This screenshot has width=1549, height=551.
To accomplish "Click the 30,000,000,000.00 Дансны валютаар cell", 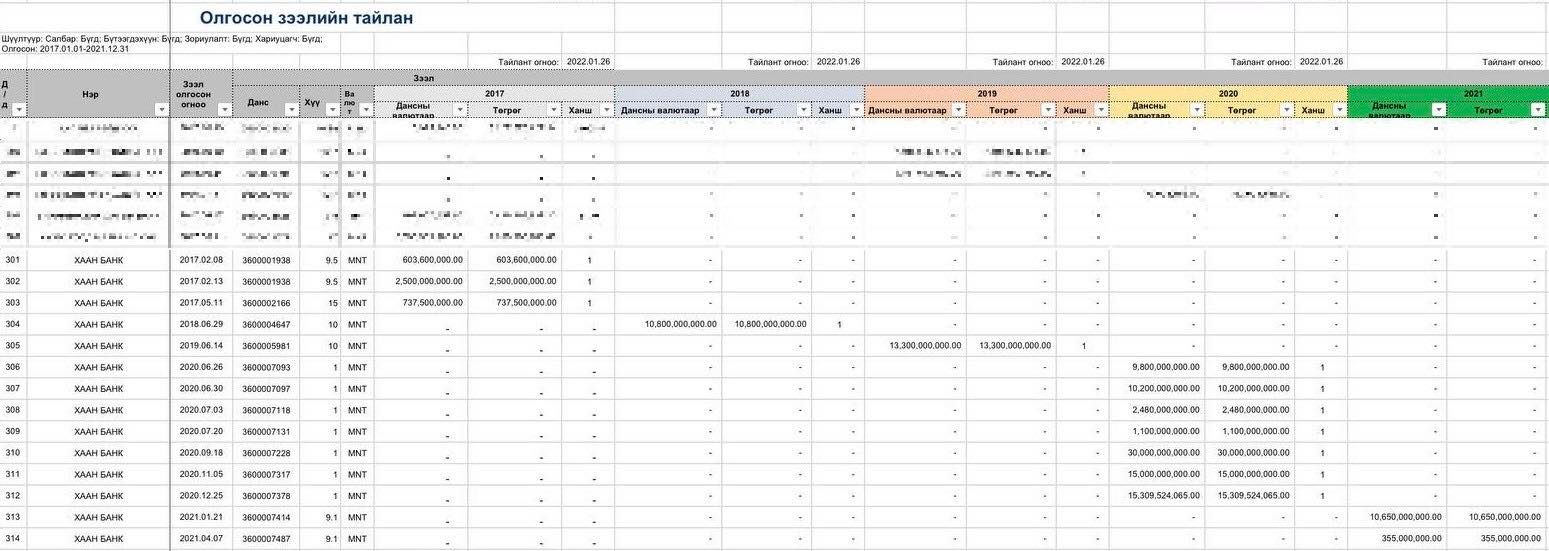I will 1160,453.
